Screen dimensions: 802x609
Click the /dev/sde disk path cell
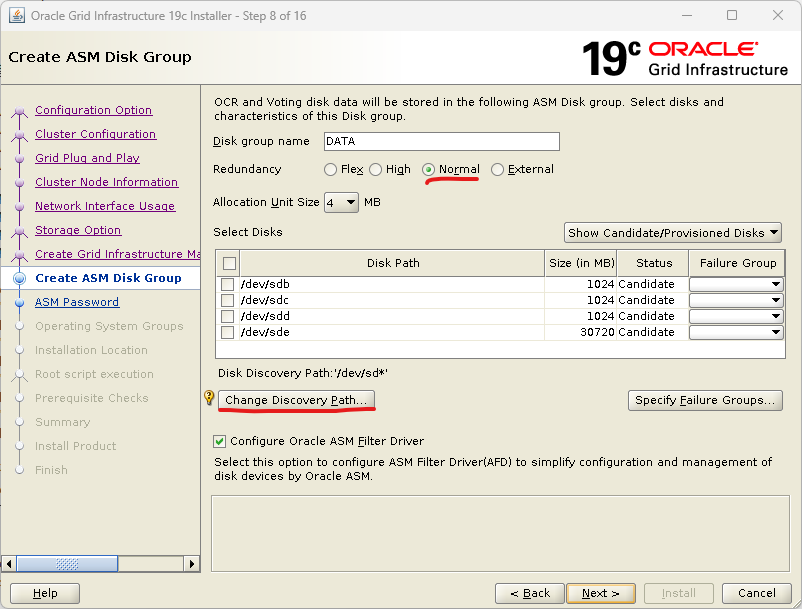(x=392, y=332)
